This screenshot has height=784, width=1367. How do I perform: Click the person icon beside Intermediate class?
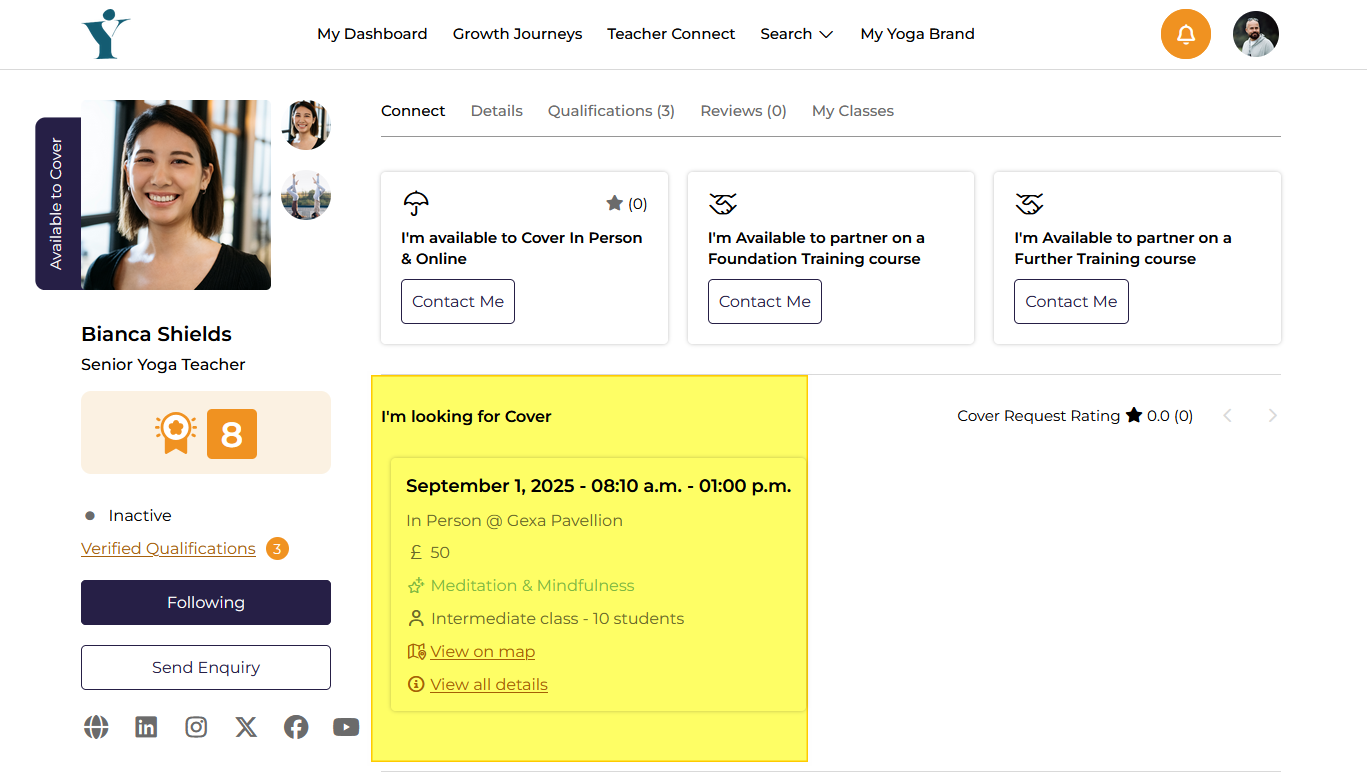pyautogui.click(x=416, y=618)
